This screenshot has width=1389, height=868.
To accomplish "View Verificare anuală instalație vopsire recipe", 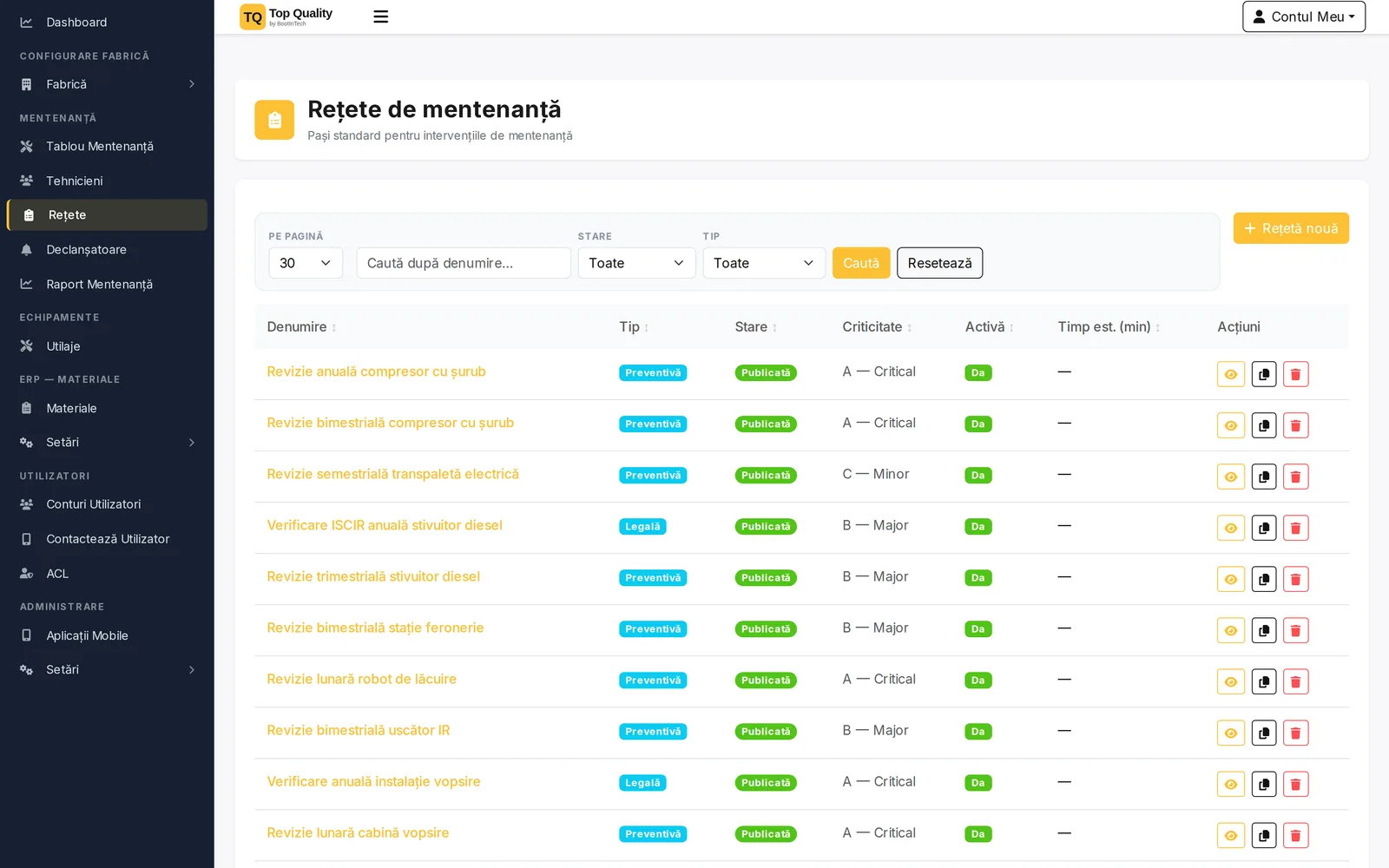I will click(1231, 784).
